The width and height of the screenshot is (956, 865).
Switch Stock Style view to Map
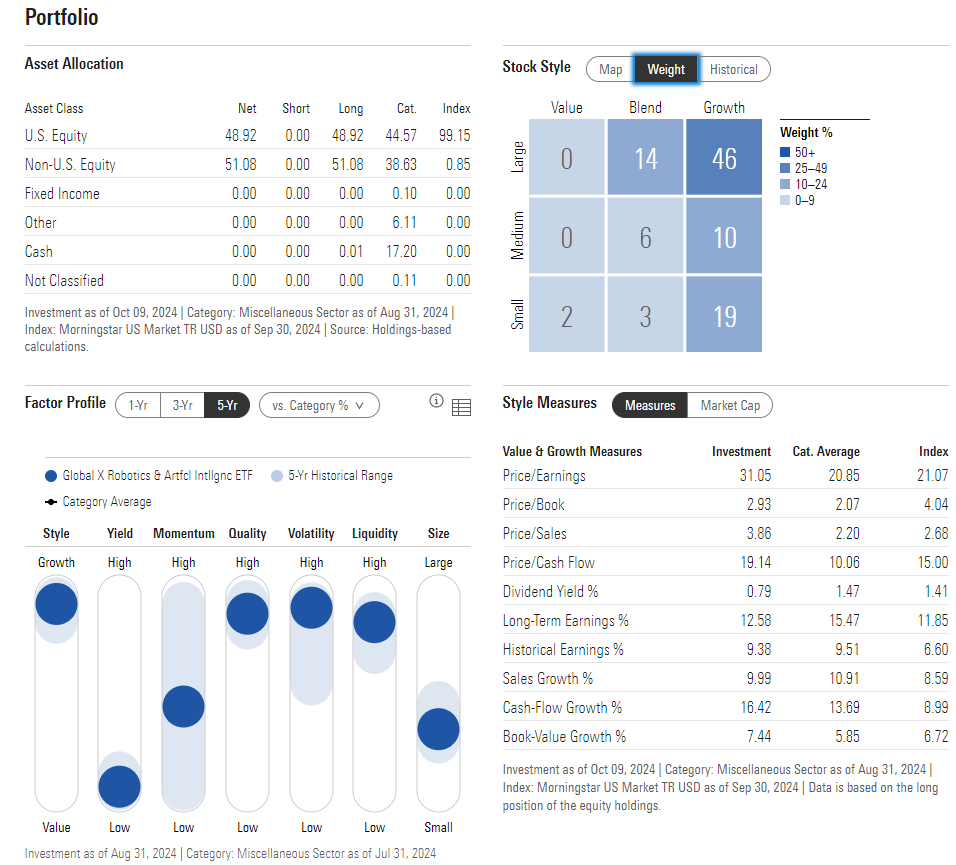tap(611, 69)
